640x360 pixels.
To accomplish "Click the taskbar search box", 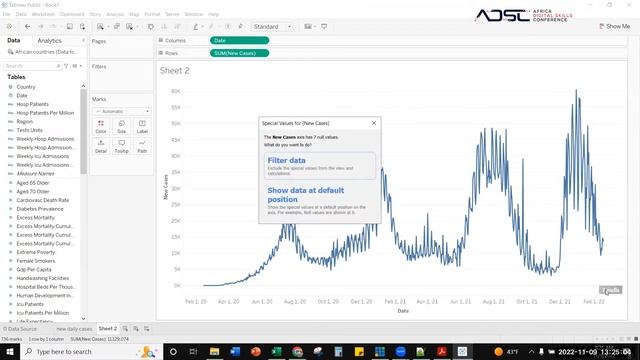I will click(91, 351).
